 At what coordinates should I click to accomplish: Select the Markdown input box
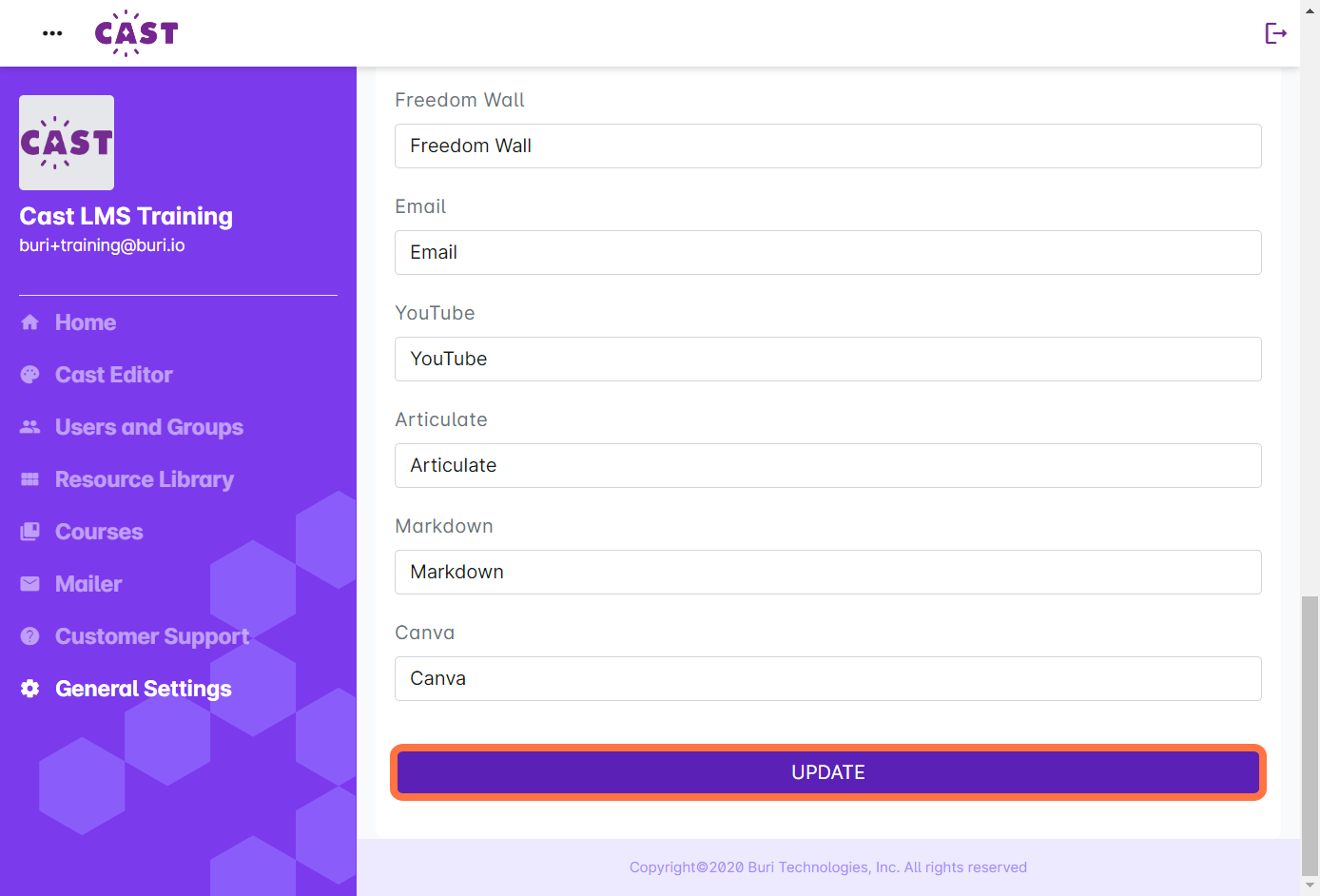[828, 572]
